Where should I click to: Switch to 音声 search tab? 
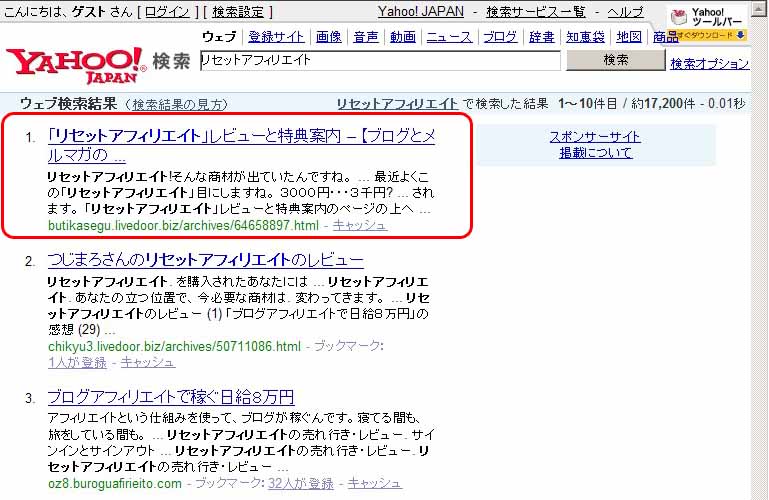[x=366, y=37]
